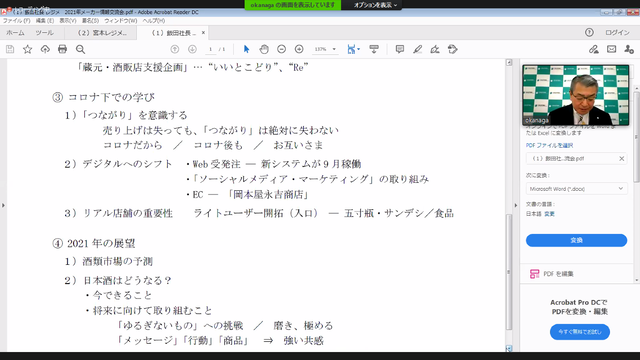This screenshot has height=360, width=640.
Task: Switch to the ホーム tab
Action: [x=15, y=33]
